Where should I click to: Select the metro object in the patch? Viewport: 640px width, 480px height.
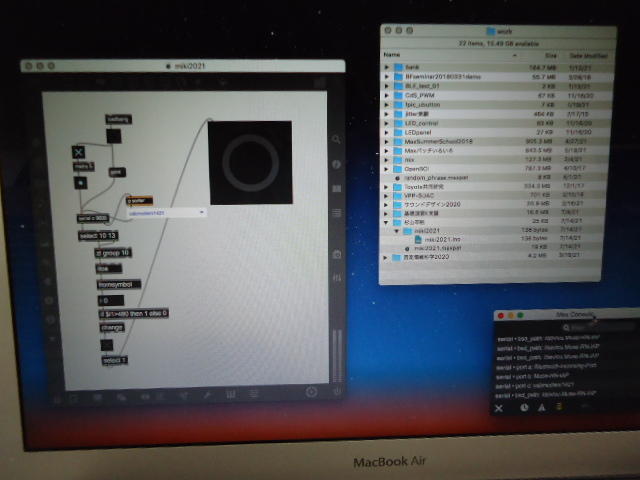point(84,166)
